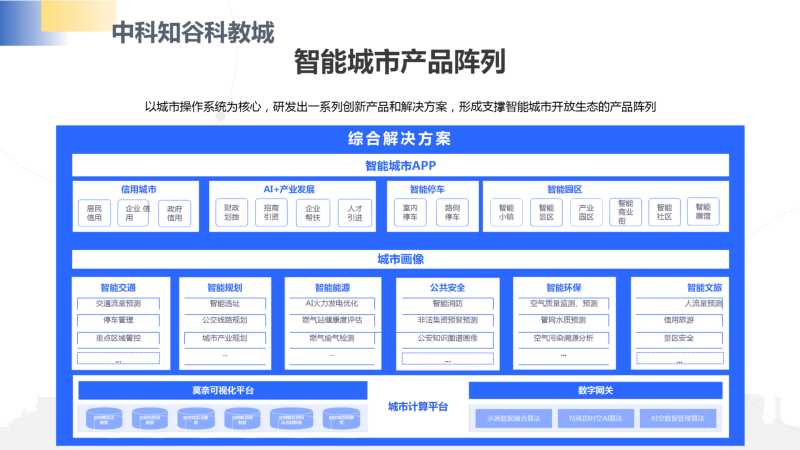Select the 时空数据管理算法 box
The height and width of the screenshot is (450, 800).
(x=678, y=418)
